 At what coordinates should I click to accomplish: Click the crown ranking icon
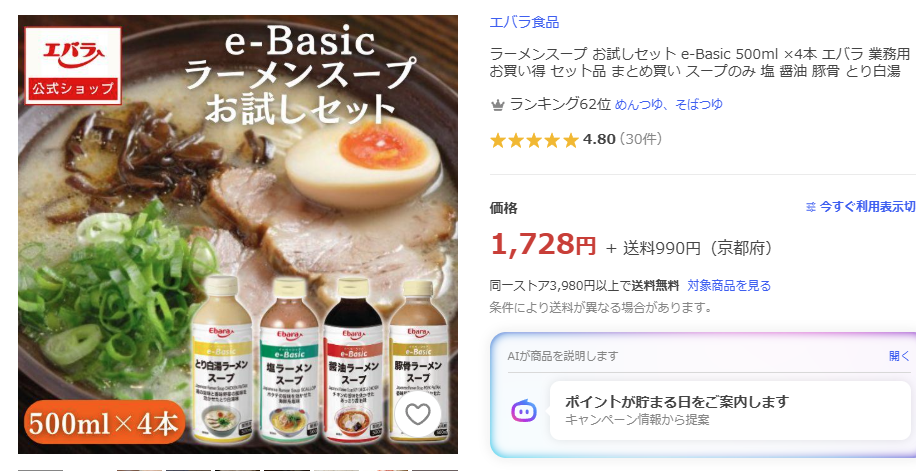coord(497,105)
